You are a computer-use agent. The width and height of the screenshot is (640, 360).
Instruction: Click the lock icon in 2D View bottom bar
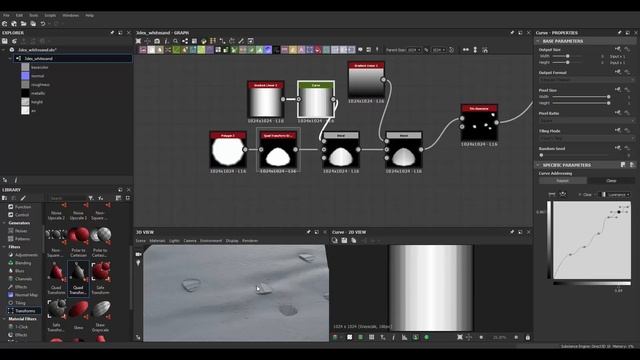coord(527,337)
